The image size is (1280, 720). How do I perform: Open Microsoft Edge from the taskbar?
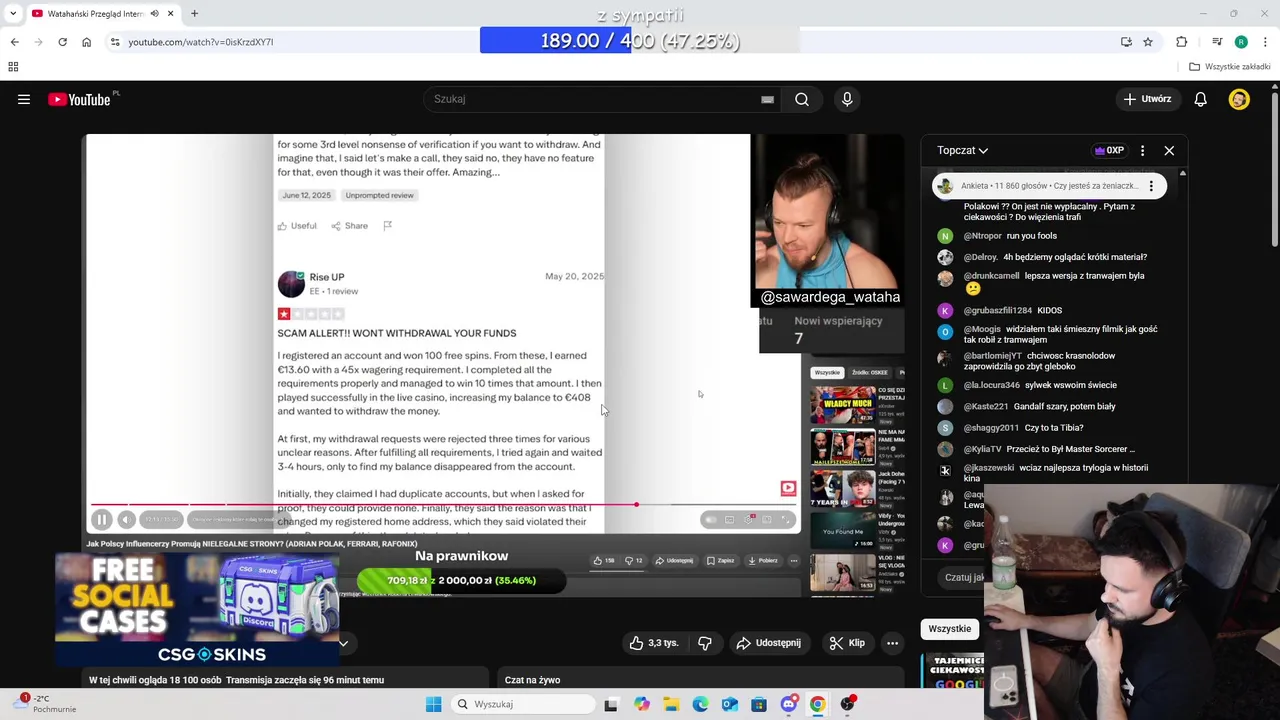[700, 704]
